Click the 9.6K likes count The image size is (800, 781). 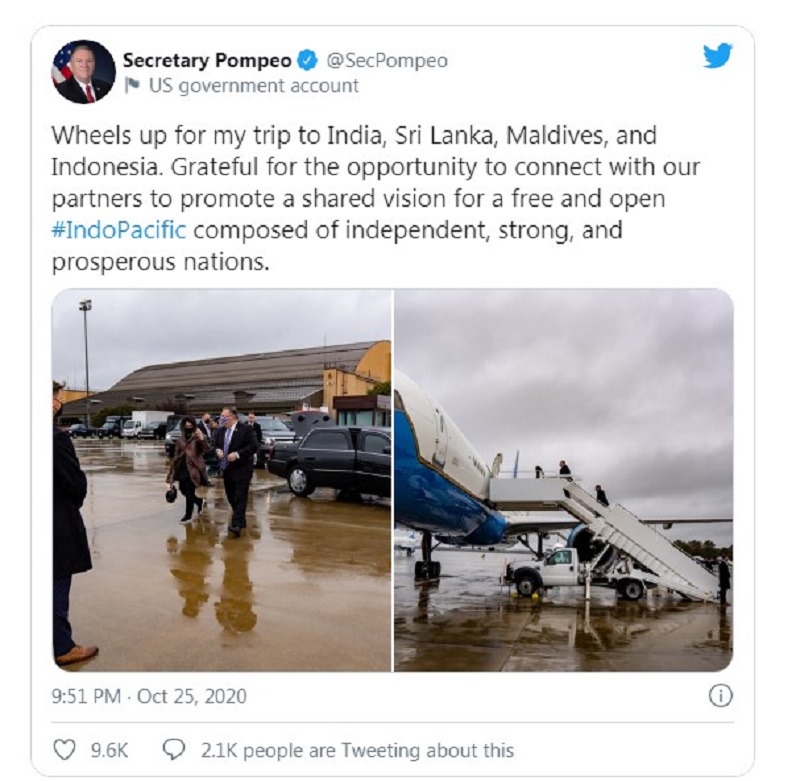[x=110, y=750]
